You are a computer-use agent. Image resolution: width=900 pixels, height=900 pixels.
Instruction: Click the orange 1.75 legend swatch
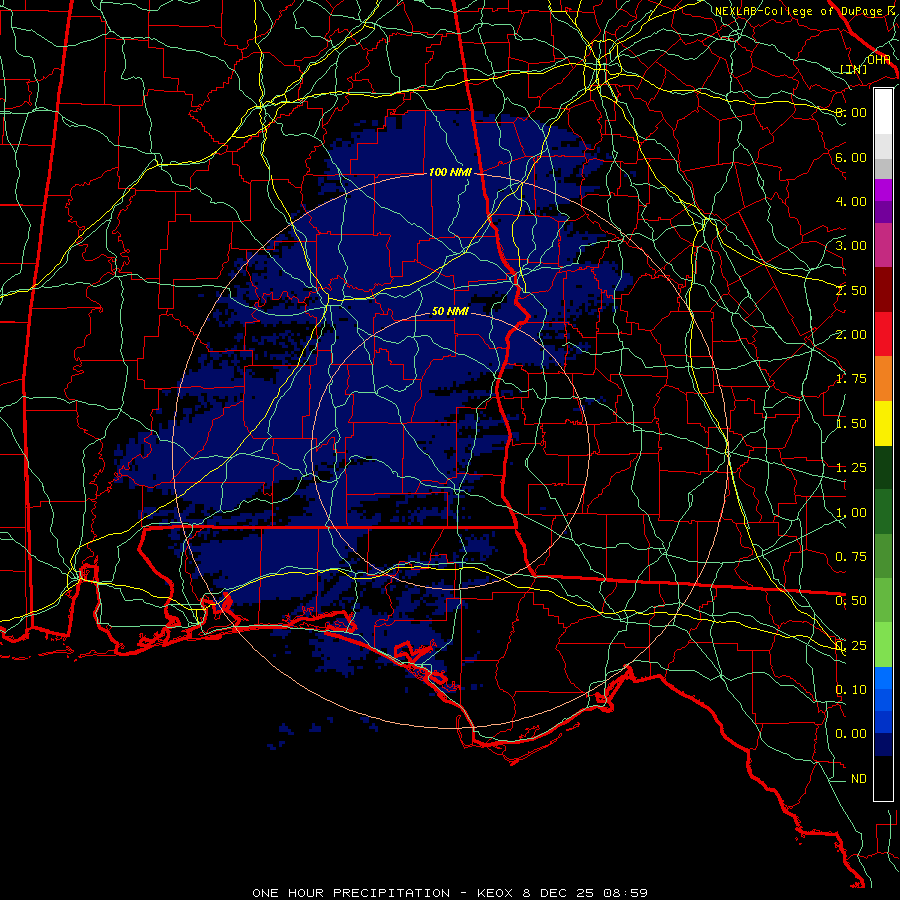tap(883, 379)
